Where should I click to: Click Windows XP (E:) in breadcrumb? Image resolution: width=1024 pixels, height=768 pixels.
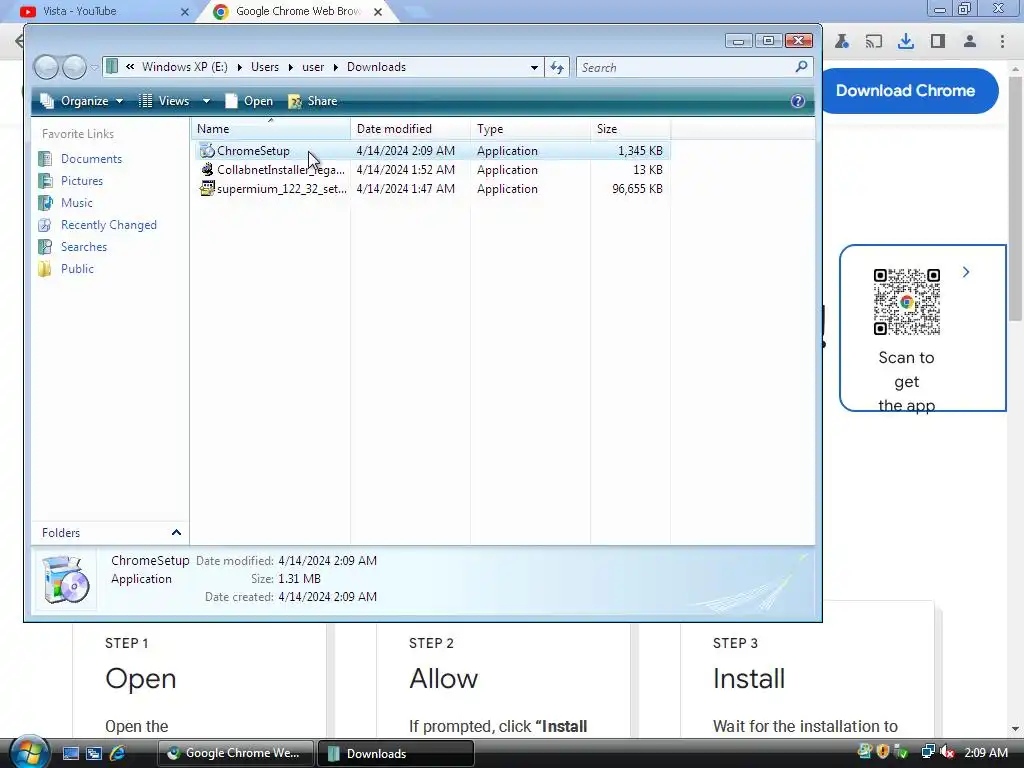[x=185, y=67]
